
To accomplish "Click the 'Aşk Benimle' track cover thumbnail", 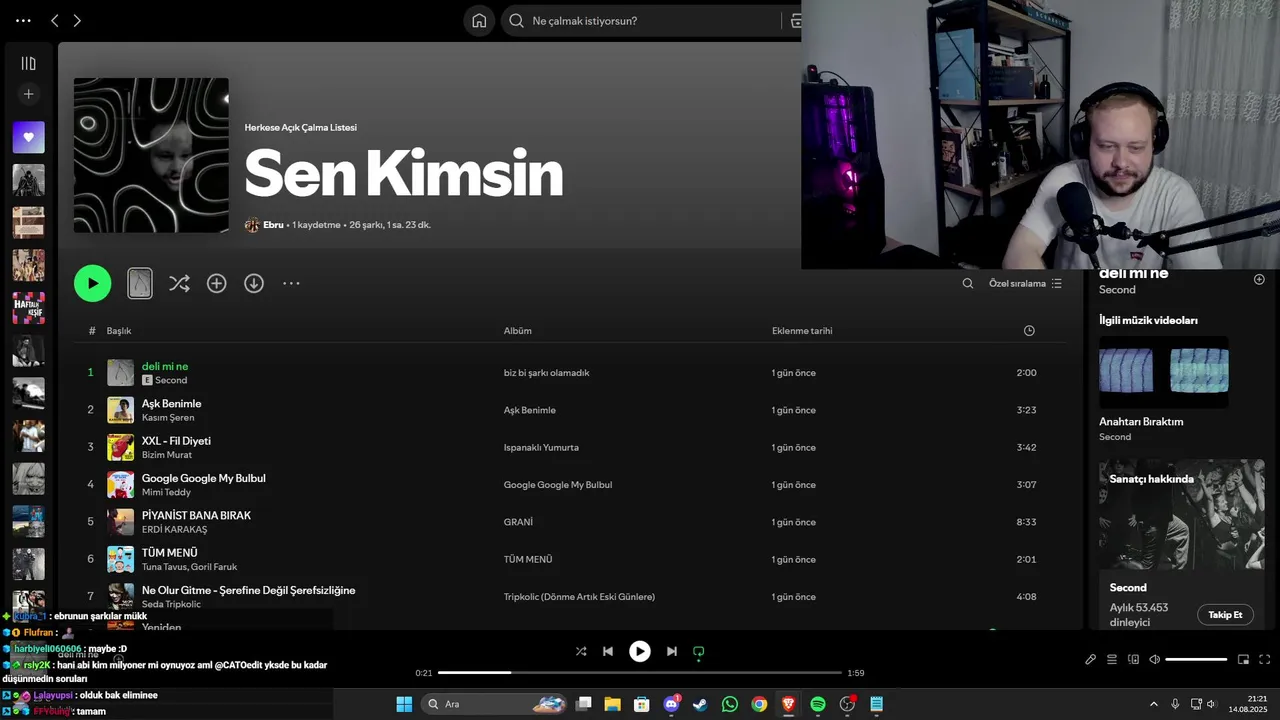I will pyautogui.click(x=120, y=410).
